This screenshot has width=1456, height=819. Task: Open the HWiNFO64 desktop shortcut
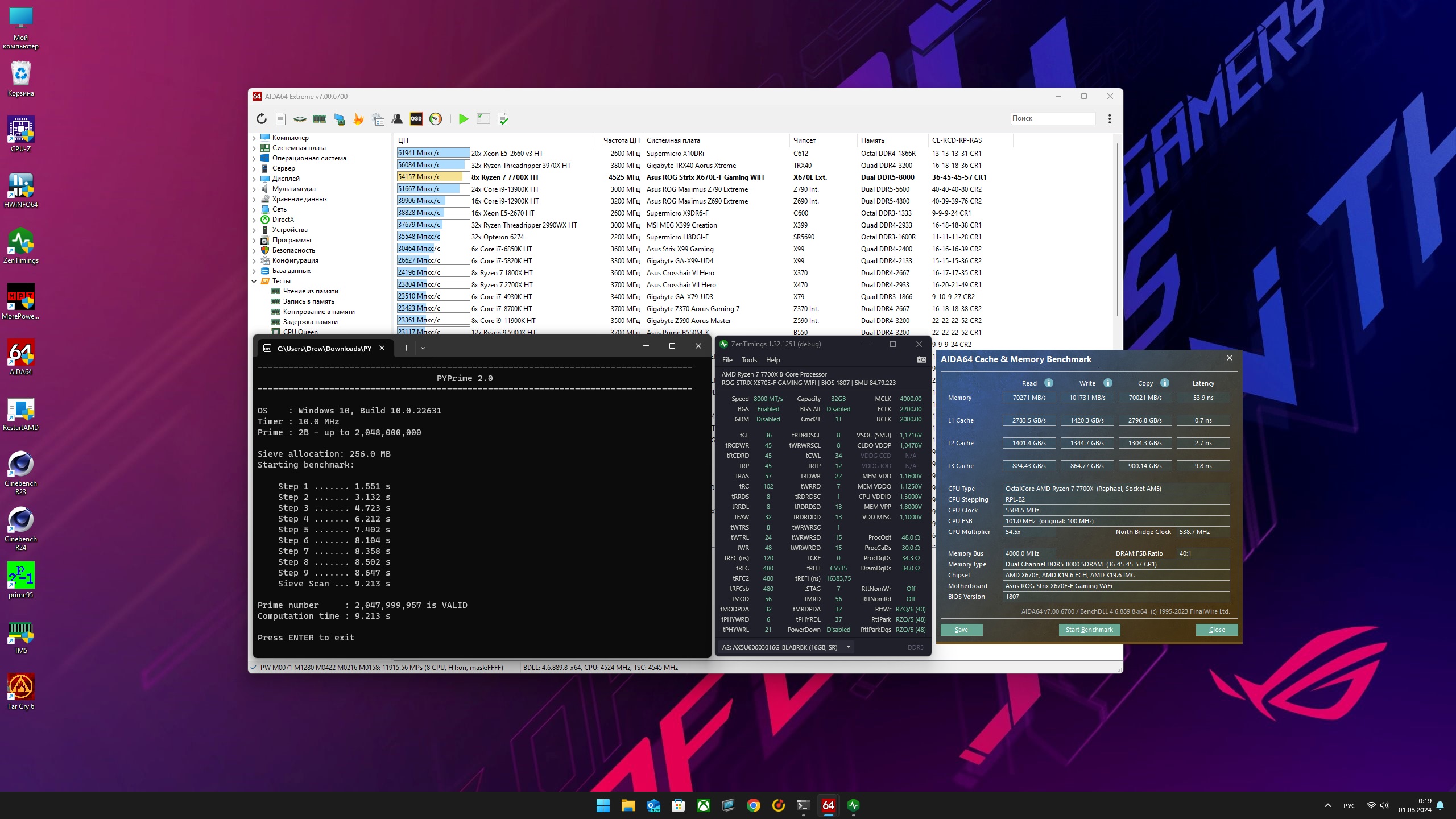point(21,190)
